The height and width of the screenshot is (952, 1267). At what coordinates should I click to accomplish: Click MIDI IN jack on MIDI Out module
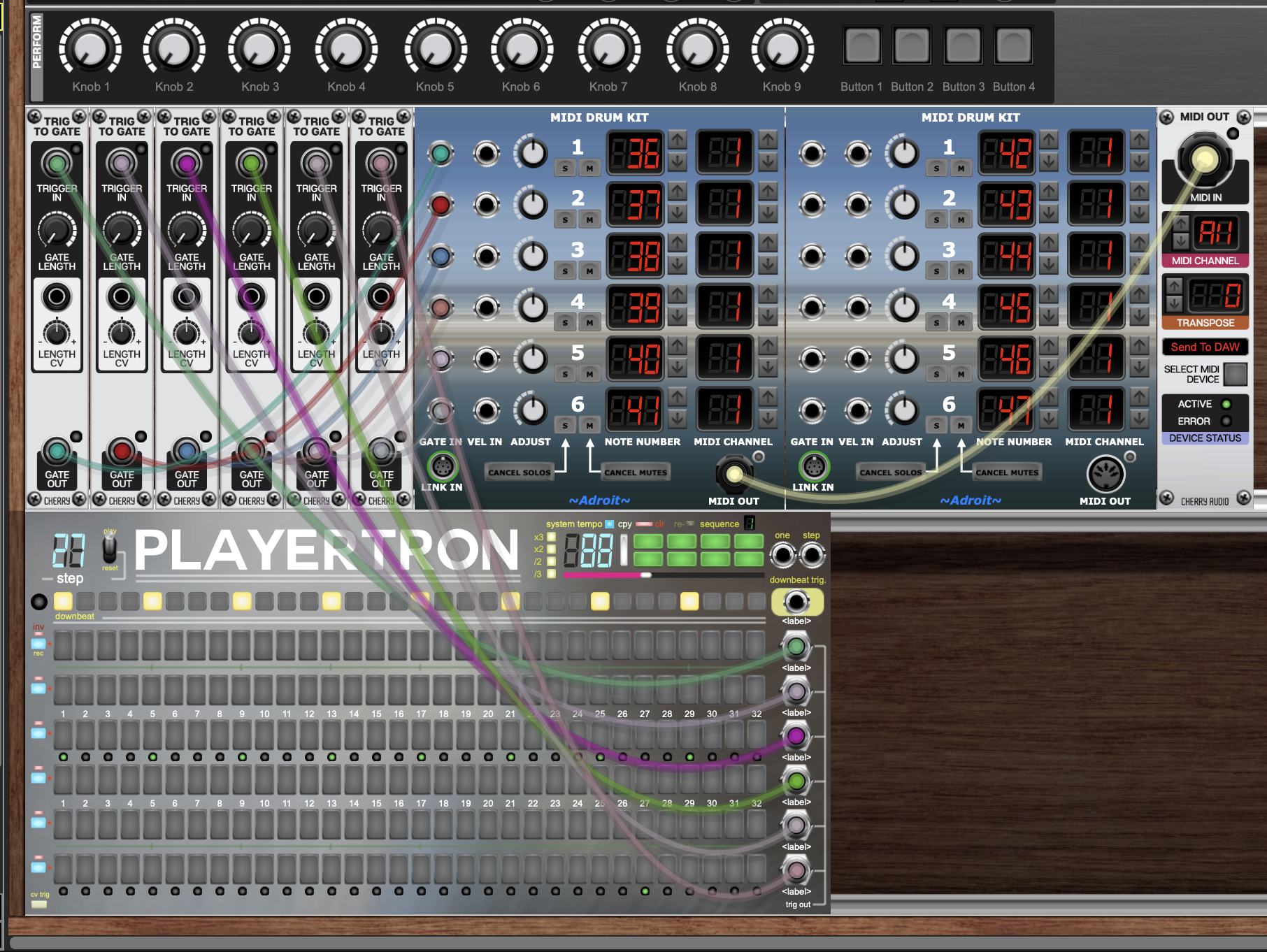pos(1204,160)
